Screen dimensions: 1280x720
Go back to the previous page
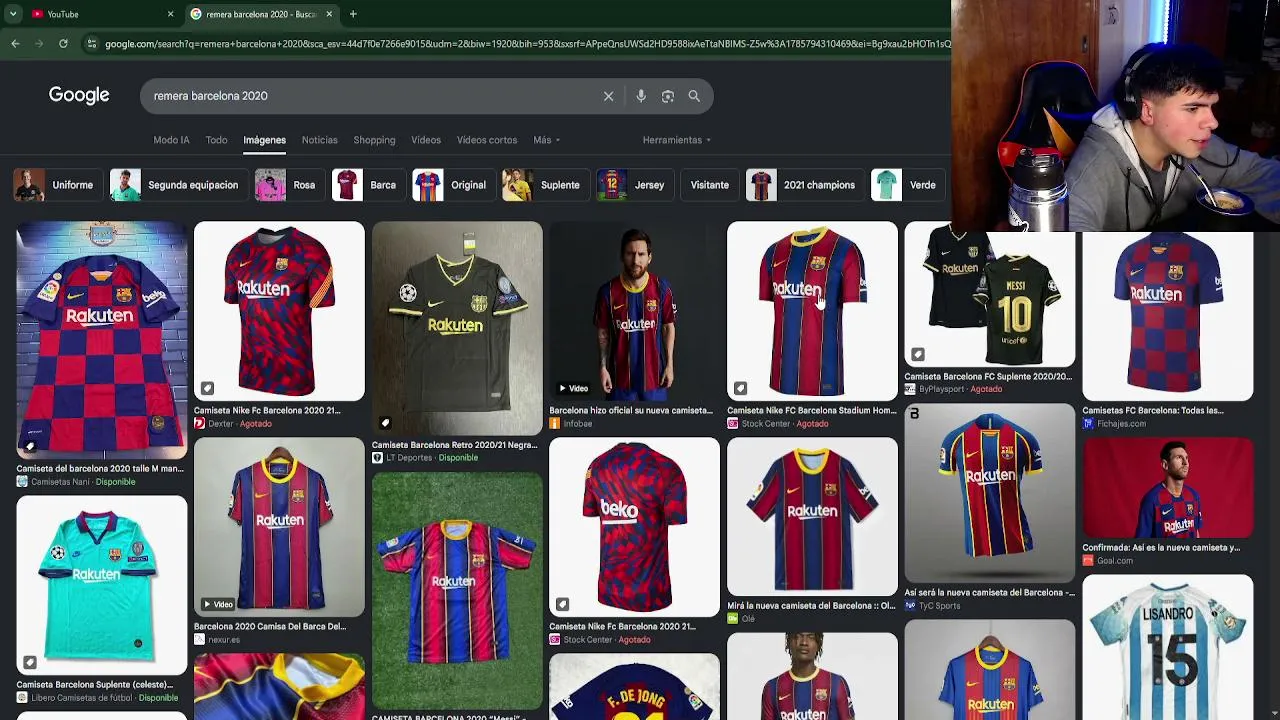pos(15,44)
